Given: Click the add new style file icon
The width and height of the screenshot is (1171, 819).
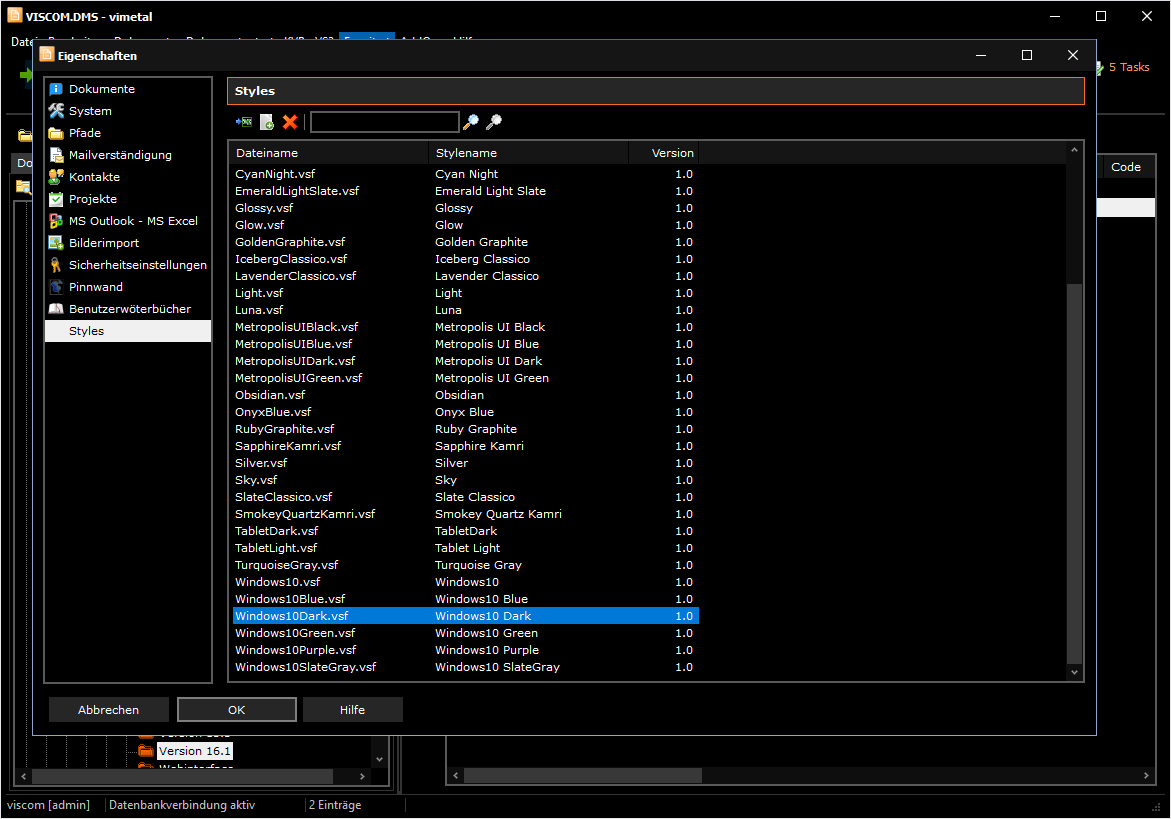Looking at the screenshot, I should [267, 122].
